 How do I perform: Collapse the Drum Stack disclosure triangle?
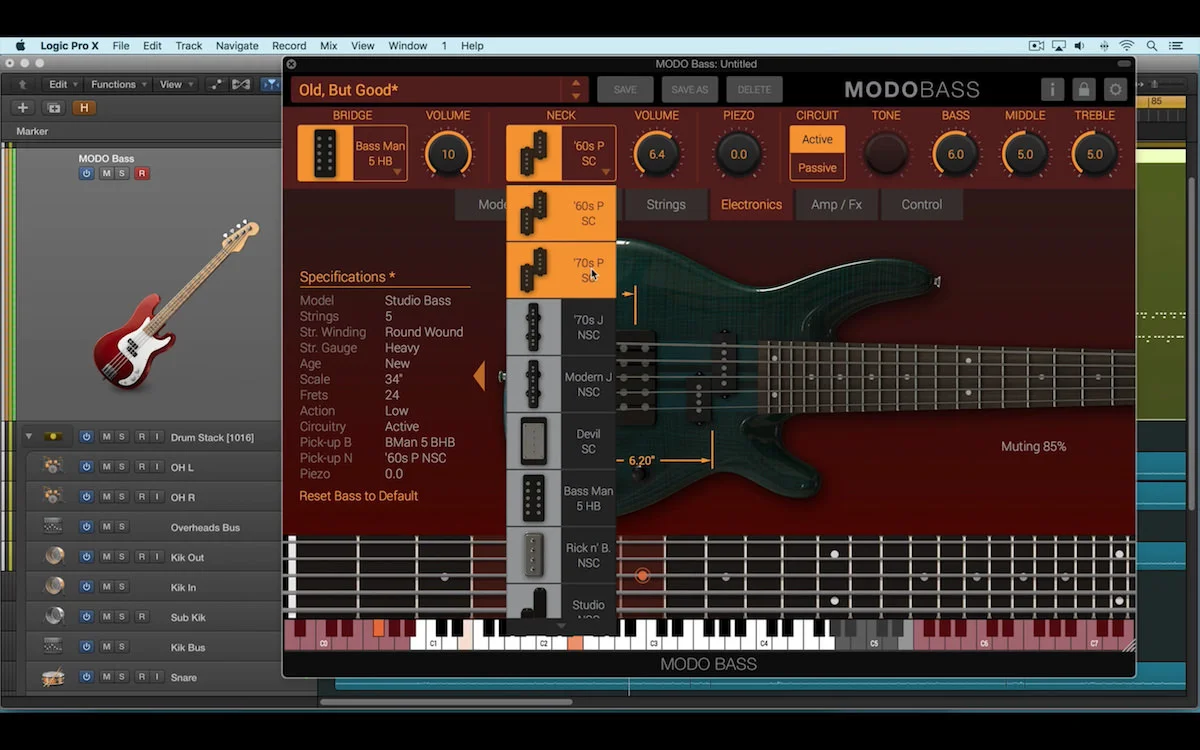[x=28, y=437]
